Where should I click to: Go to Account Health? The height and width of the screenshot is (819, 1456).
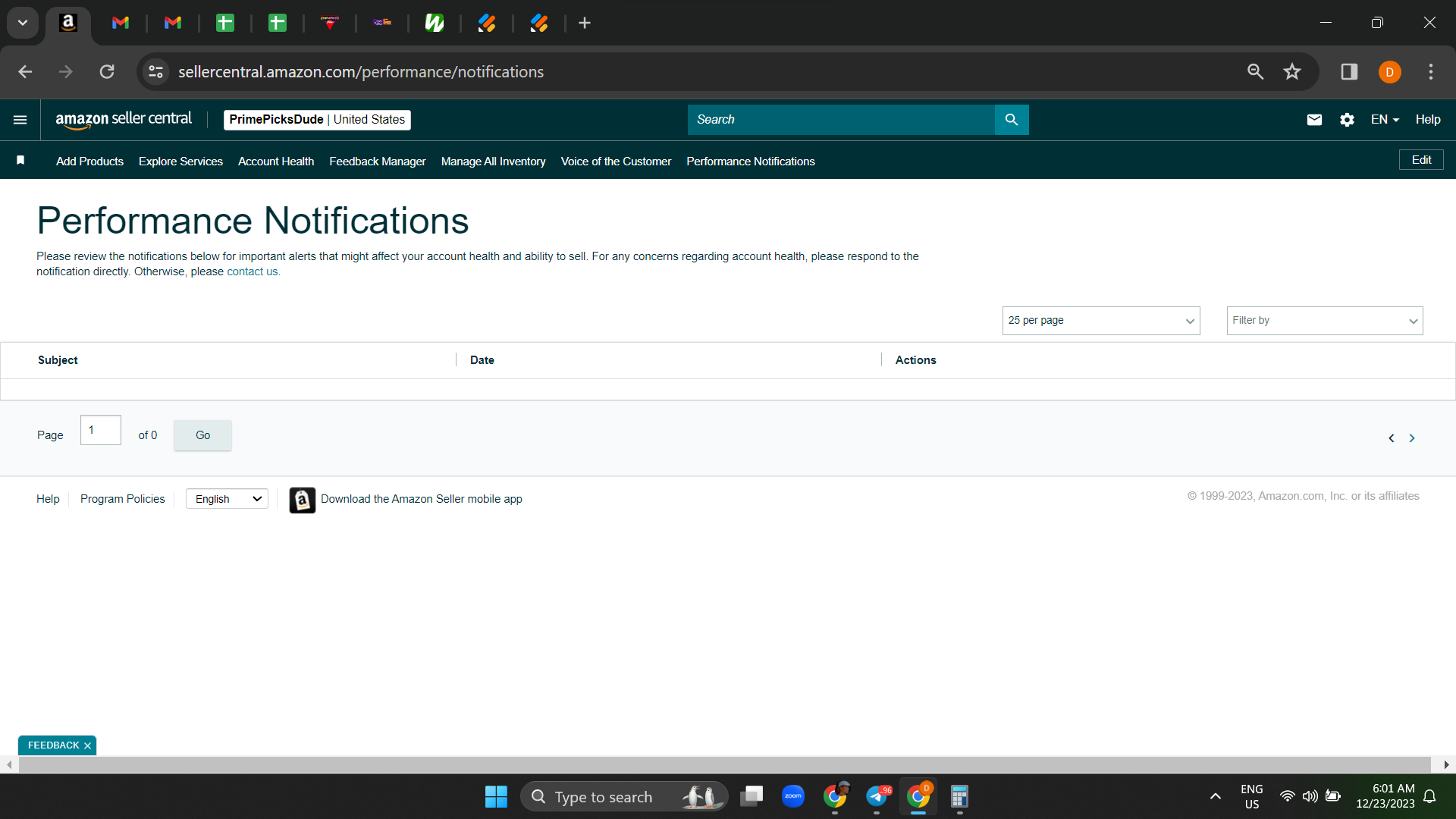pyautogui.click(x=276, y=162)
